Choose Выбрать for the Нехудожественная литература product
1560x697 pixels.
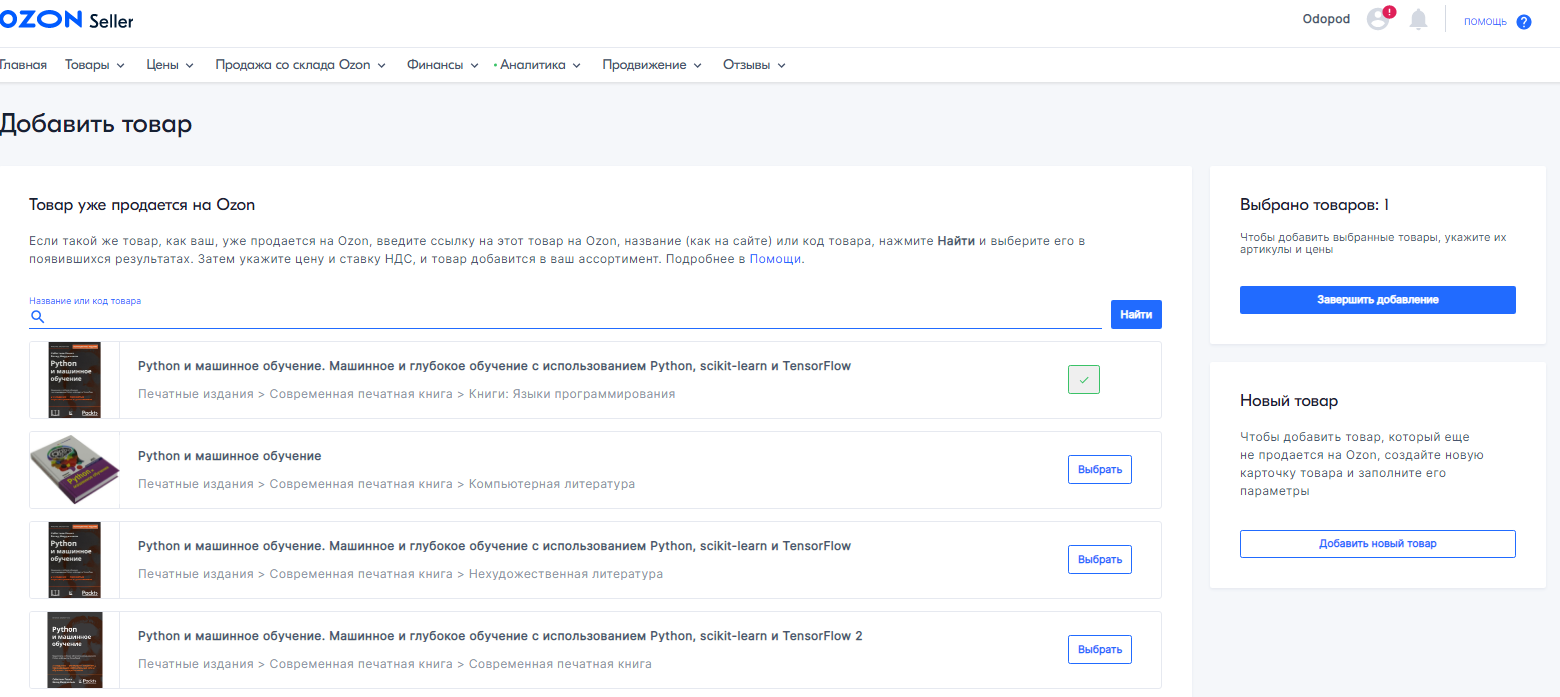(1100, 560)
